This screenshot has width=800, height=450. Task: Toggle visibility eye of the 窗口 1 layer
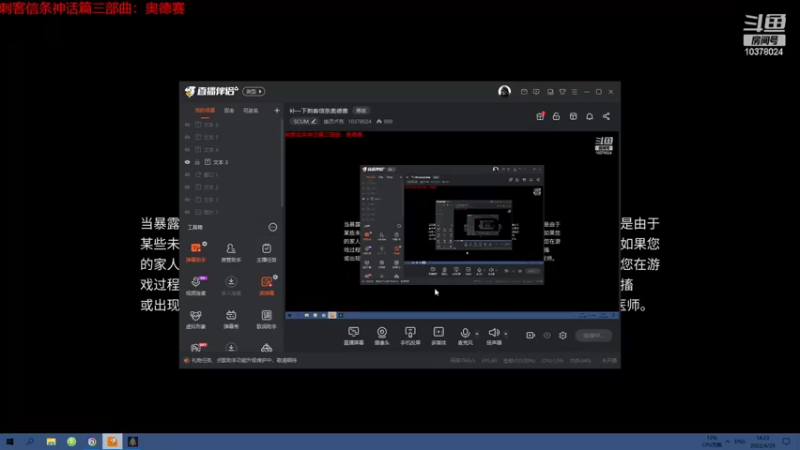tap(187, 174)
